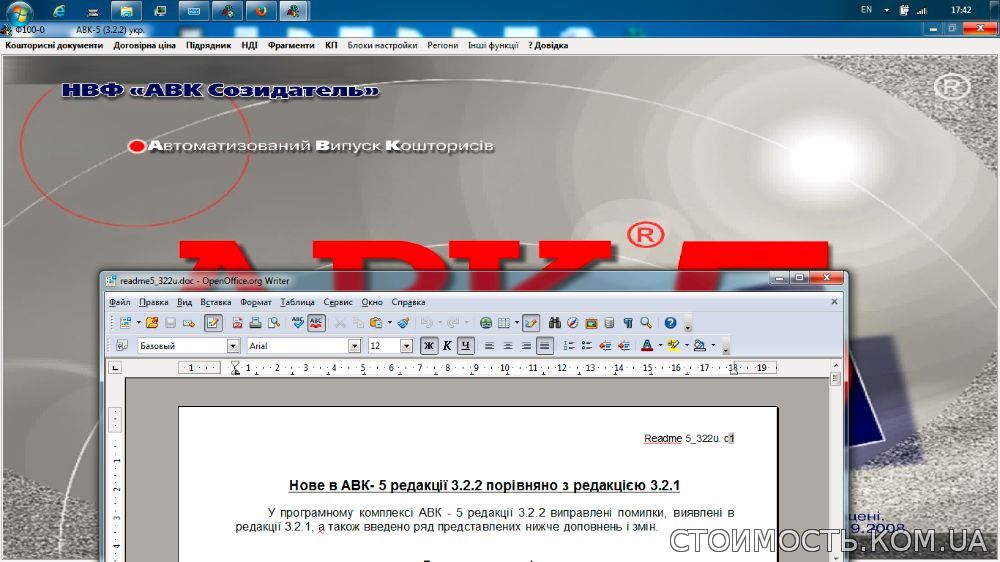Click the OpenOffice Help question mark icon
Screen dimensions: 1000x562
[670, 323]
